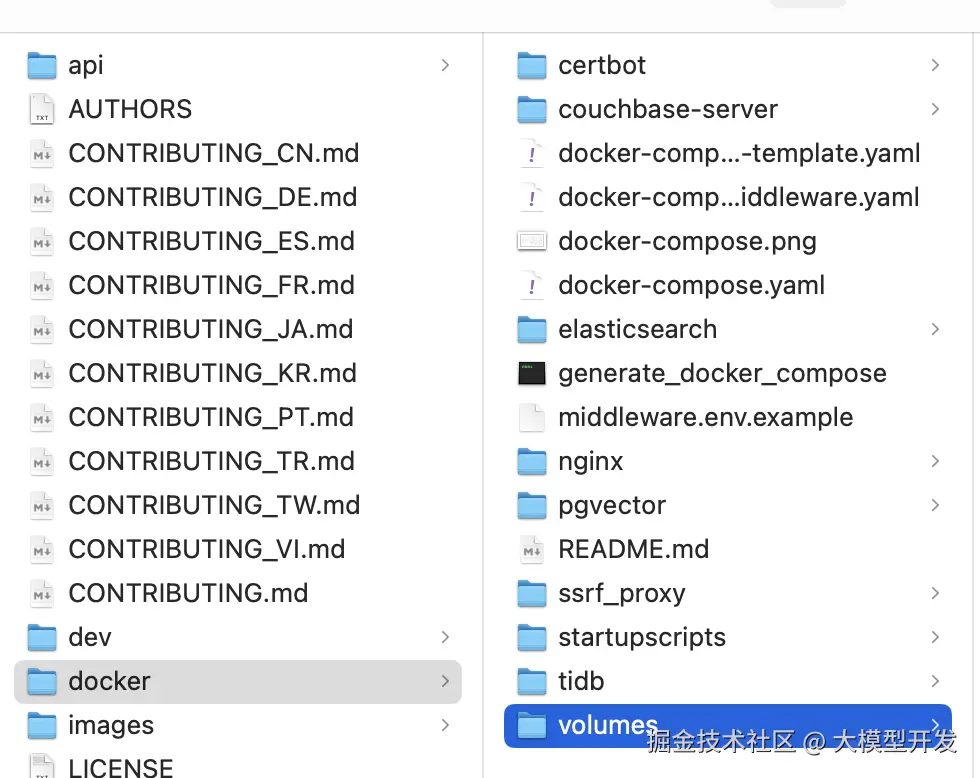Viewport: 980px width, 778px height.
Task: Click the certbot folder icon
Action: coord(532,66)
